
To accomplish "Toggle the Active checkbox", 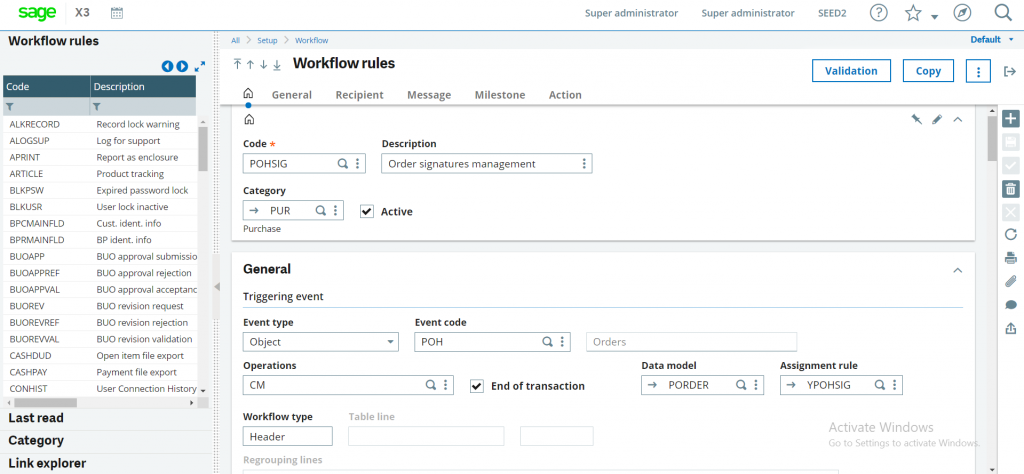I will [x=367, y=212].
